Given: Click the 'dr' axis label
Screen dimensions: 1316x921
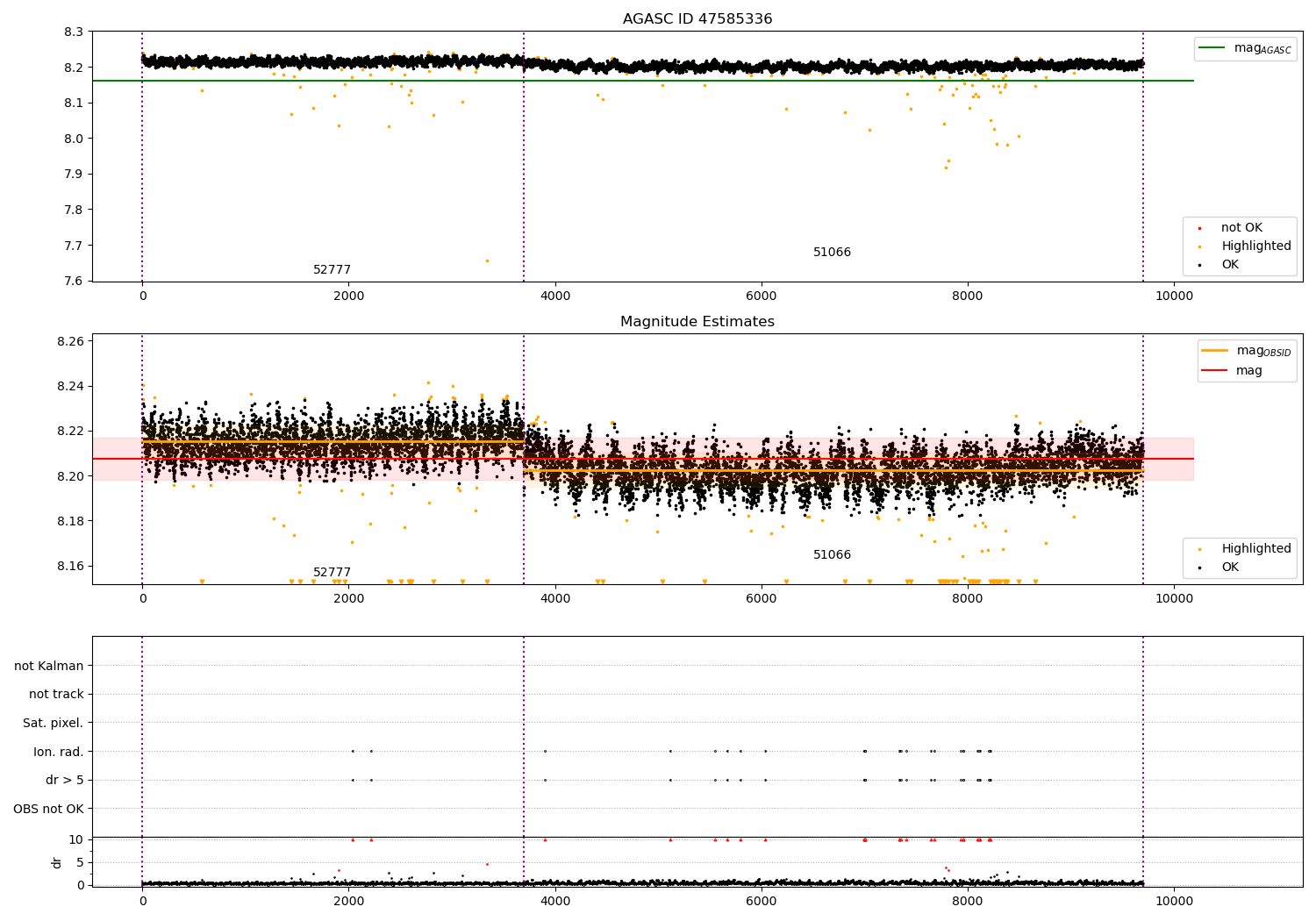Looking at the screenshot, I should click(57, 862).
